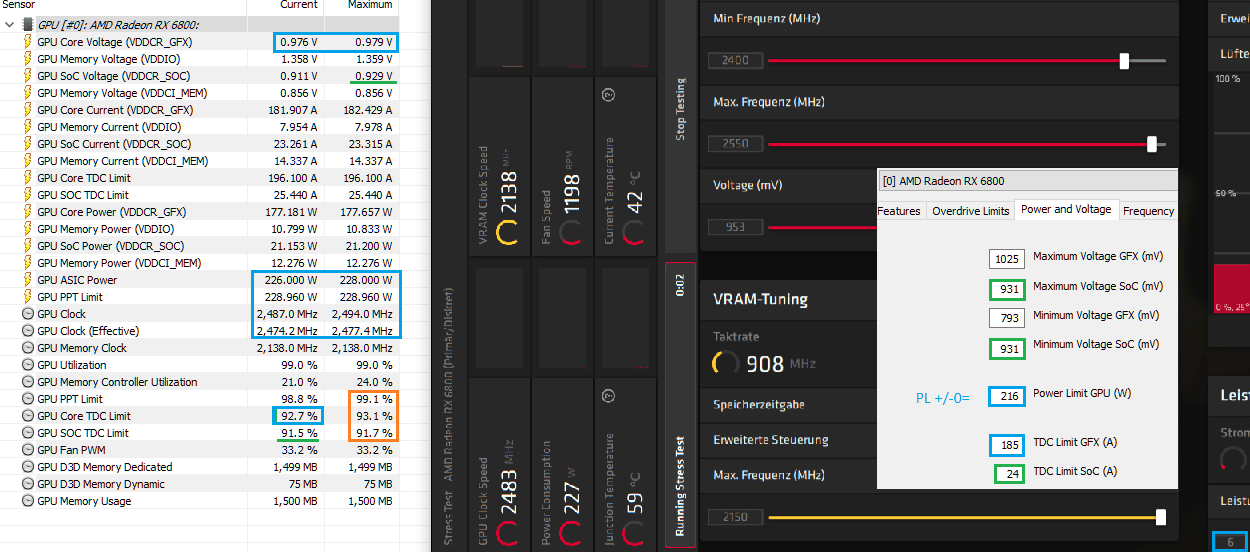1250x552 pixels.
Task: Click the Min Frequenz slider handle
Action: pyautogui.click(x=1124, y=61)
